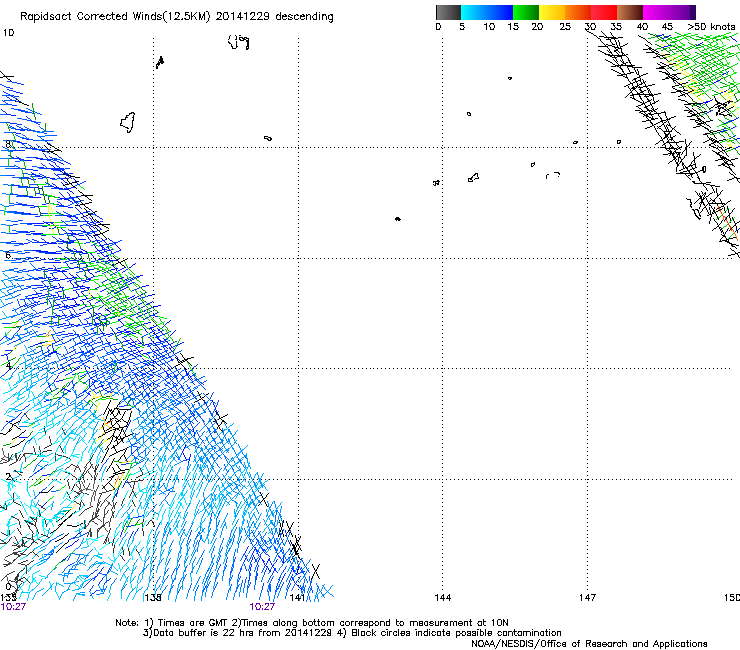Click the yellow segment of the color bar
The height and width of the screenshot is (650, 740).
552,12
